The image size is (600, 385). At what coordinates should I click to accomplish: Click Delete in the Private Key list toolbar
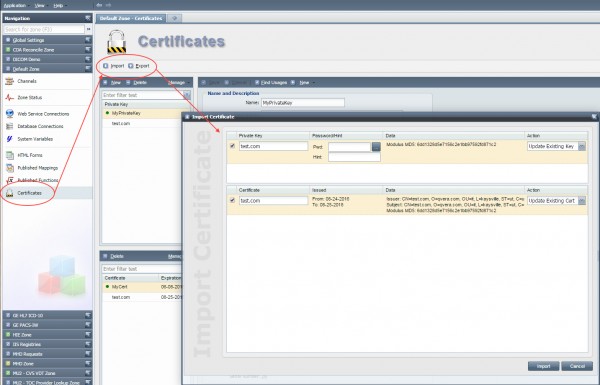pyautogui.click(x=136, y=82)
